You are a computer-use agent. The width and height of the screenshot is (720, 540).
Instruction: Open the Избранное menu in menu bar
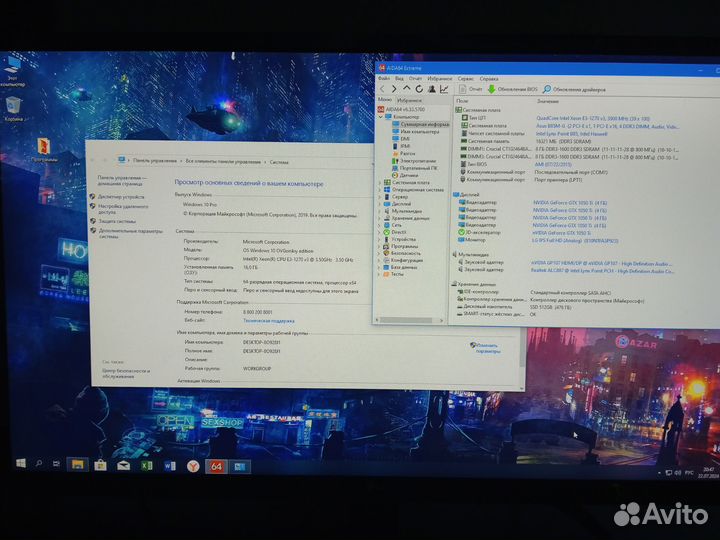[x=440, y=79]
